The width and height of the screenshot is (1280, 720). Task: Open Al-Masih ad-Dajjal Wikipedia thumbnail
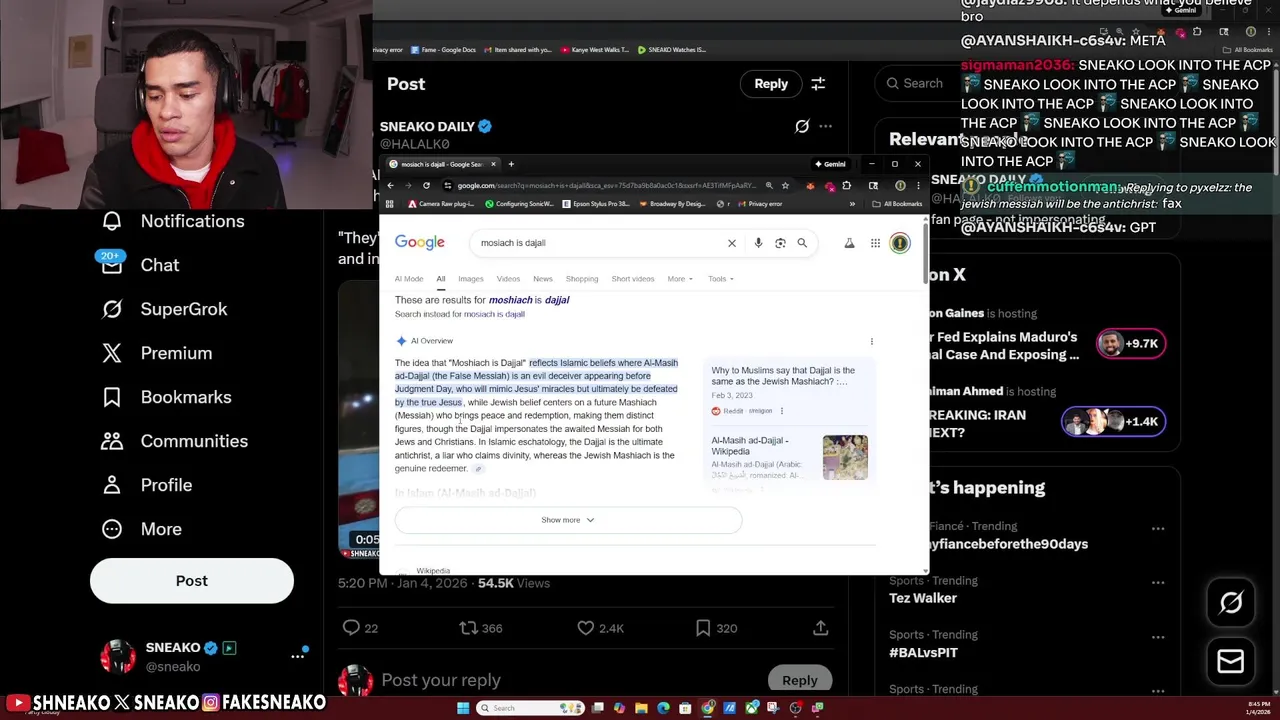pyautogui.click(x=845, y=457)
